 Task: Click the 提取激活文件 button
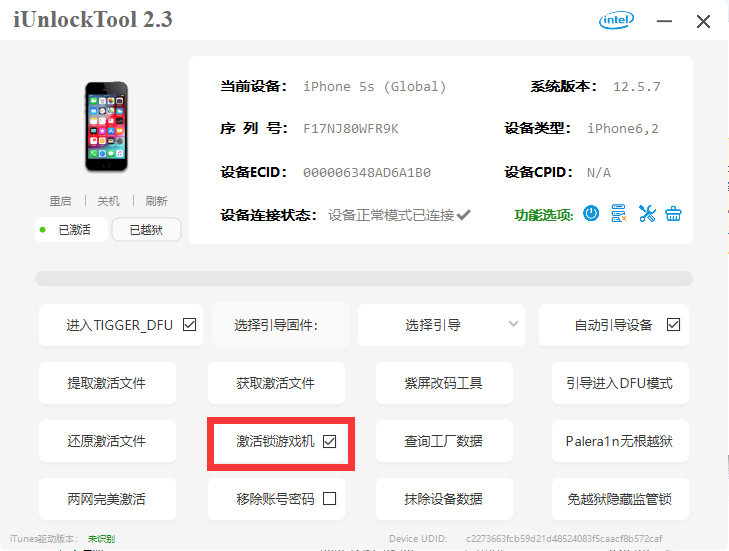[x=107, y=383]
